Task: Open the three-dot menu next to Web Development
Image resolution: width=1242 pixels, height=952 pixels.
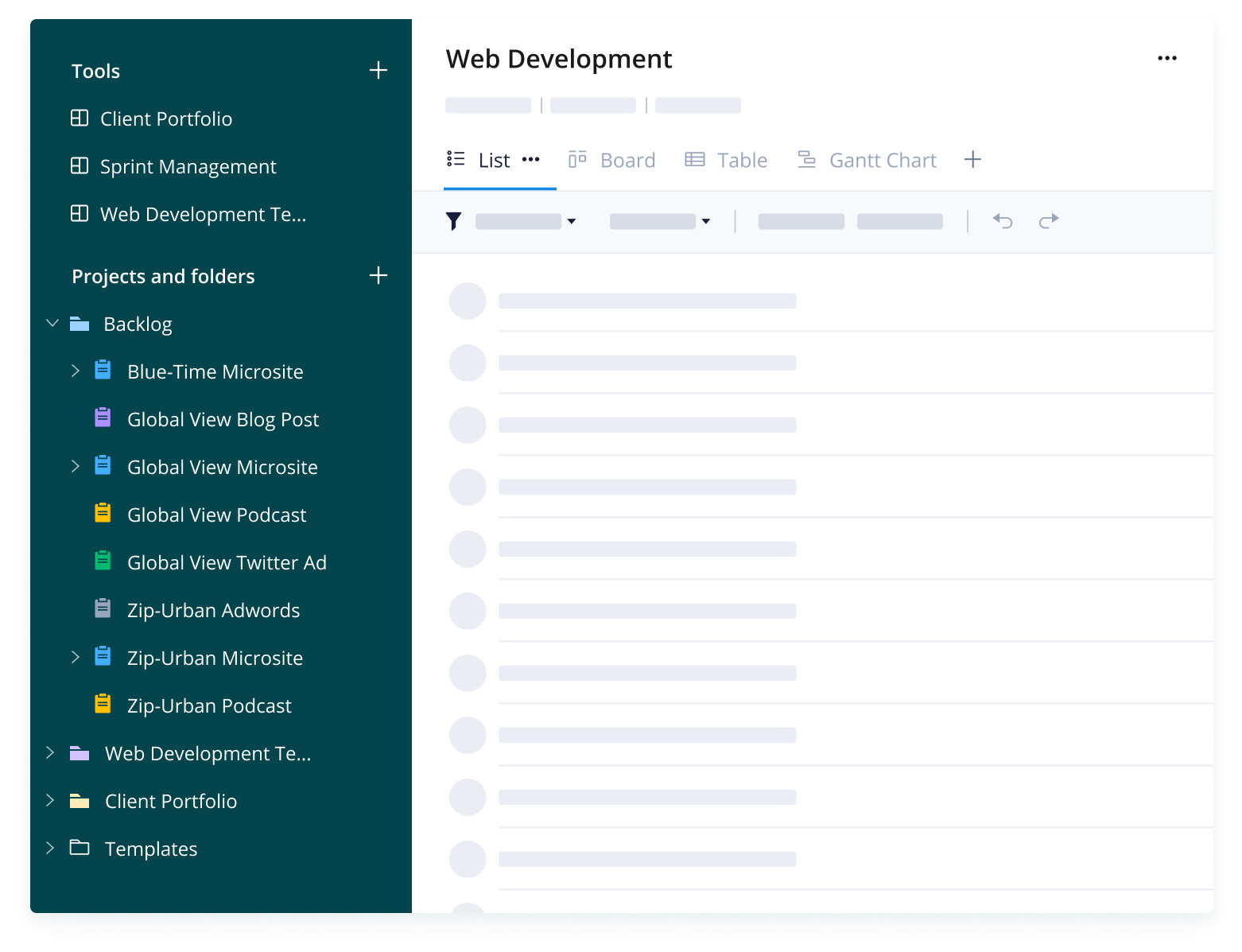Action: [1167, 57]
